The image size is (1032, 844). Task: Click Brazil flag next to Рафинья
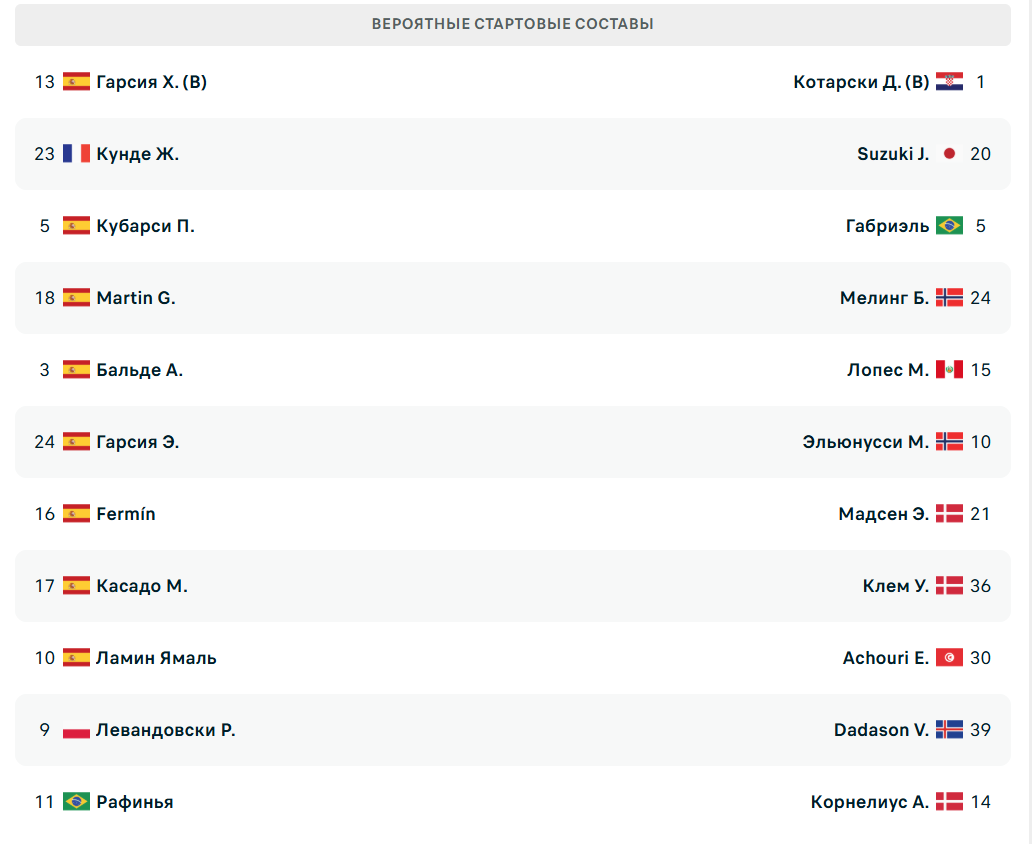coord(76,802)
